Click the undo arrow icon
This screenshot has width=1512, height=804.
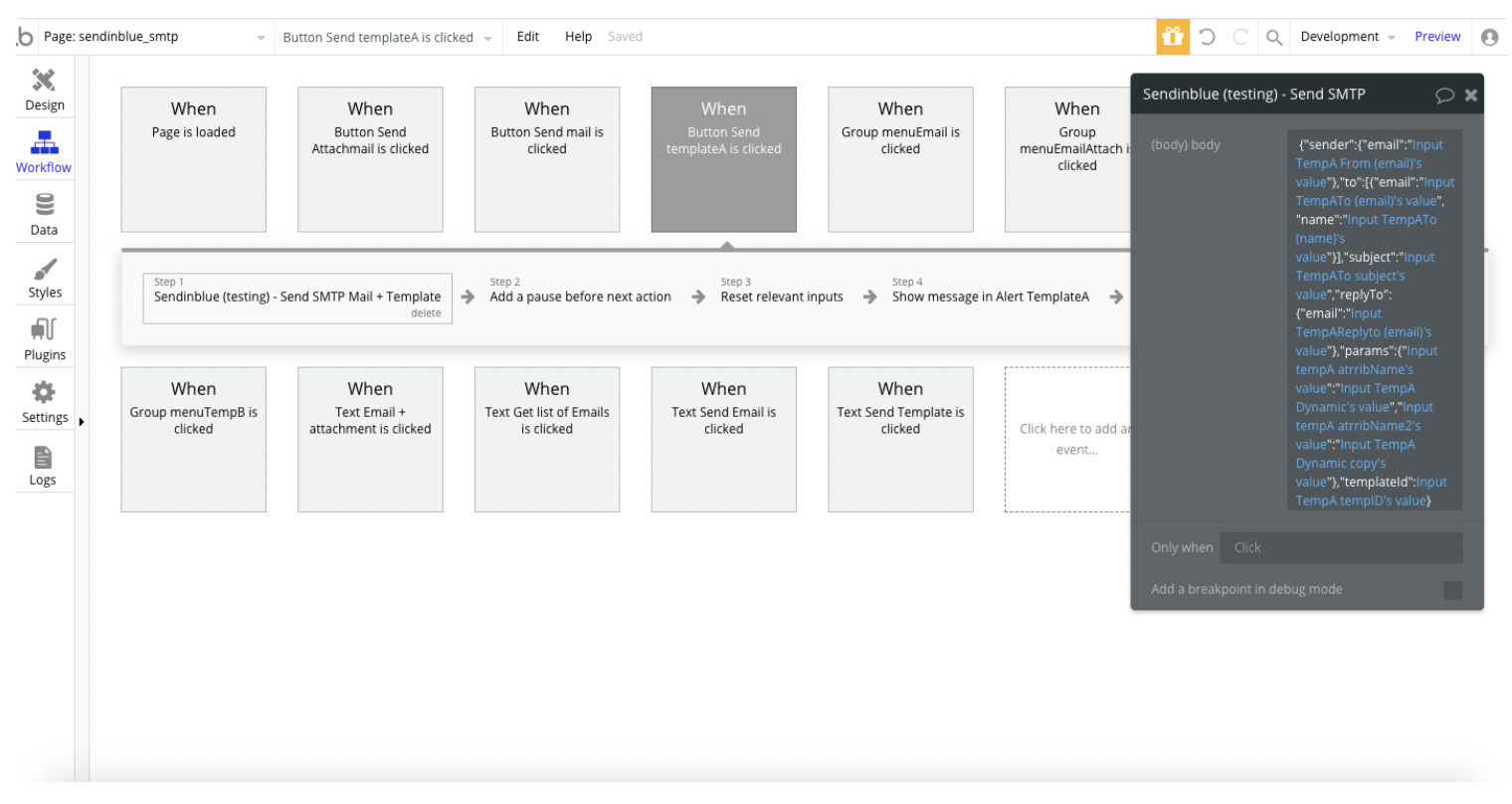coord(1207,37)
